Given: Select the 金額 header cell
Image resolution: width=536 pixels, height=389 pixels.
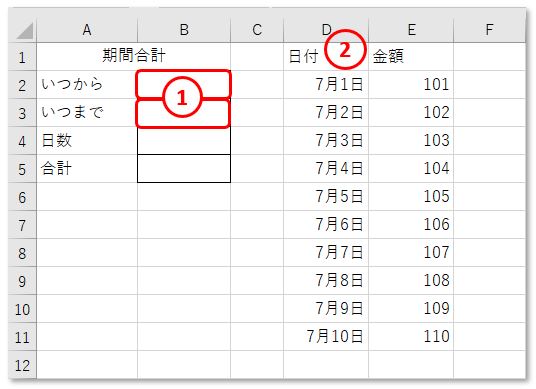Looking at the screenshot, I should (411, 57).
